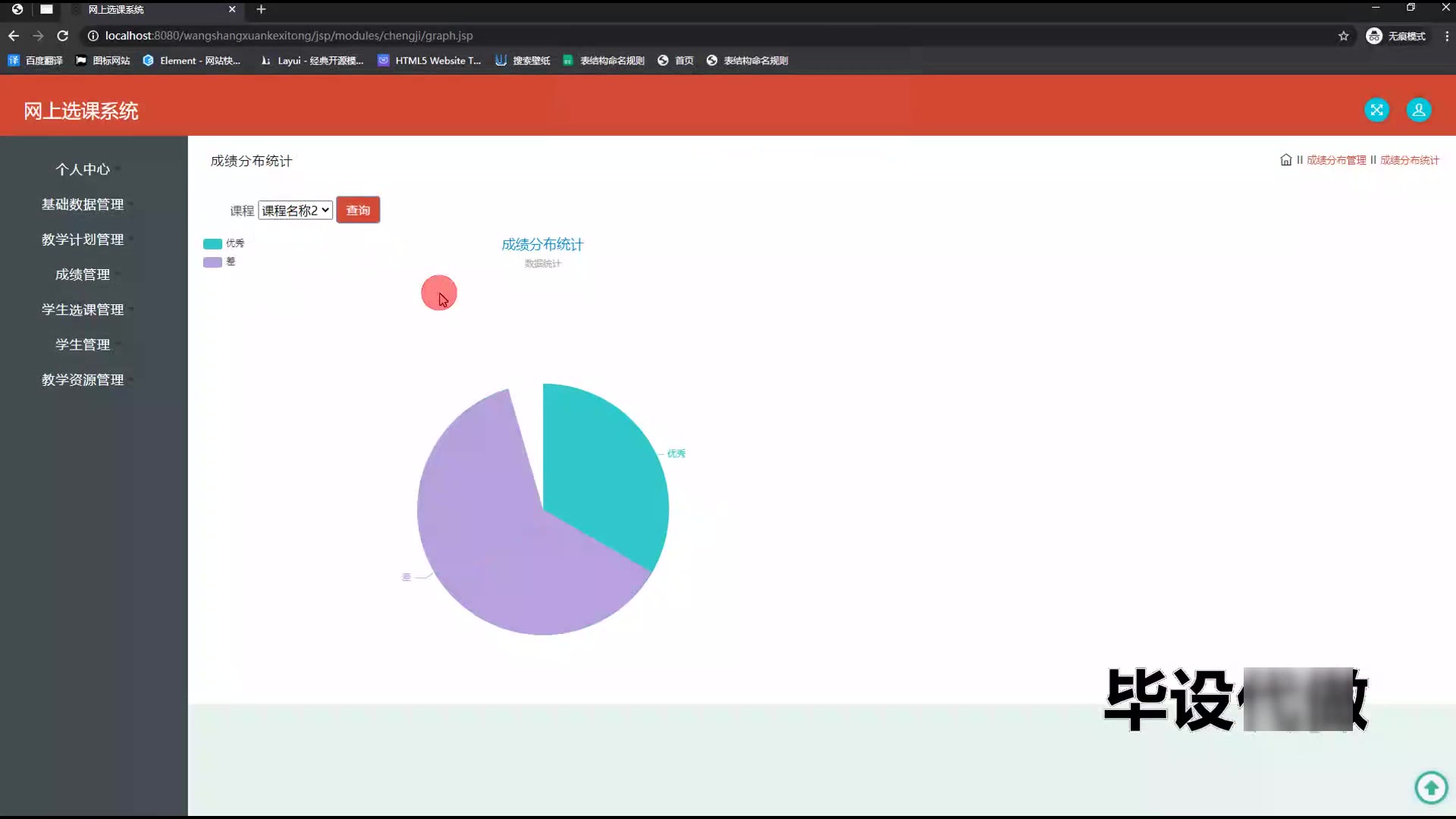Expand 教学资源管理 in the sidebar
This screenshot has height=819, width=1456.
(x=83, y=379)
